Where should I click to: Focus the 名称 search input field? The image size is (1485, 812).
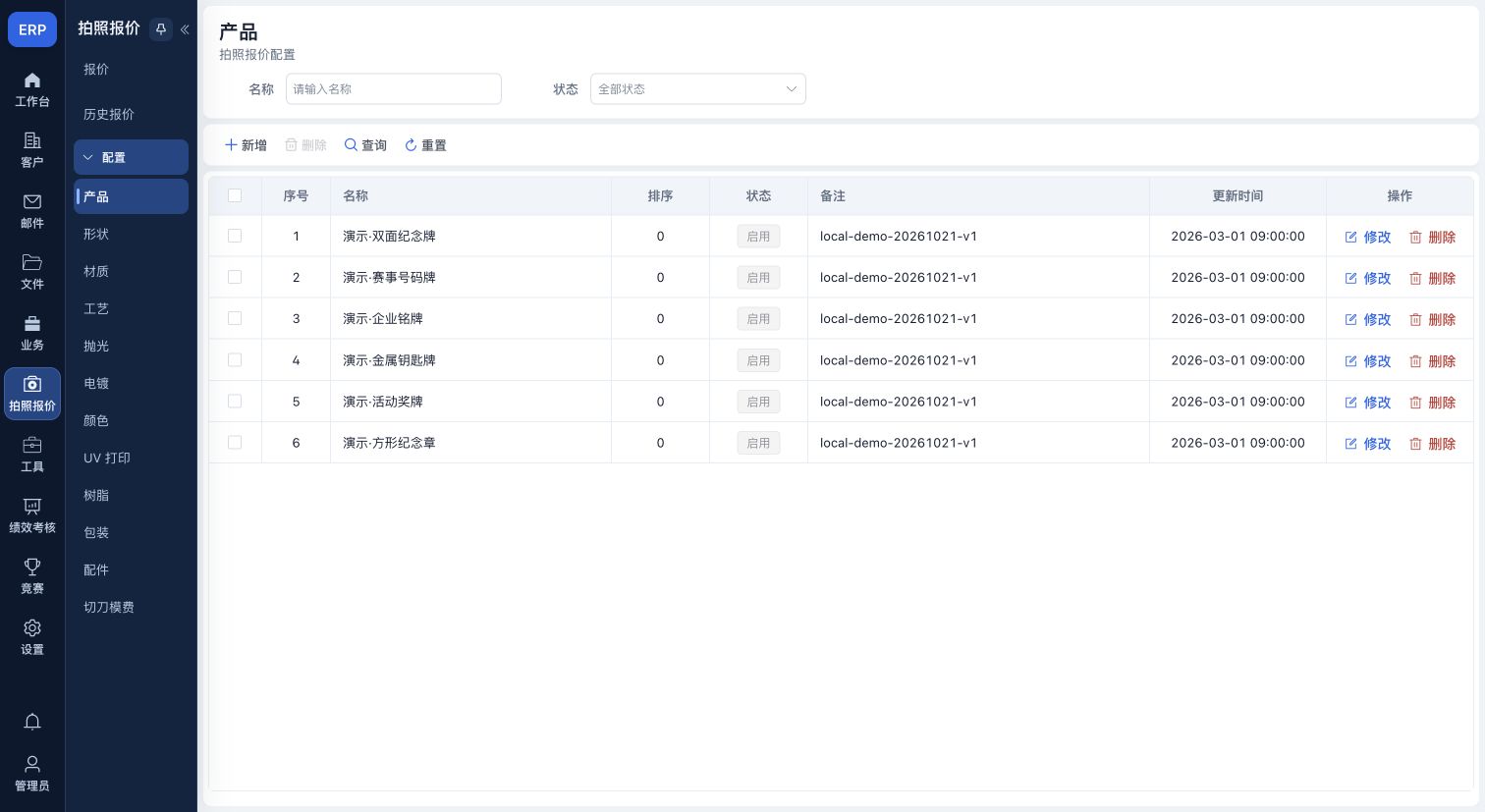pos(394,88)
